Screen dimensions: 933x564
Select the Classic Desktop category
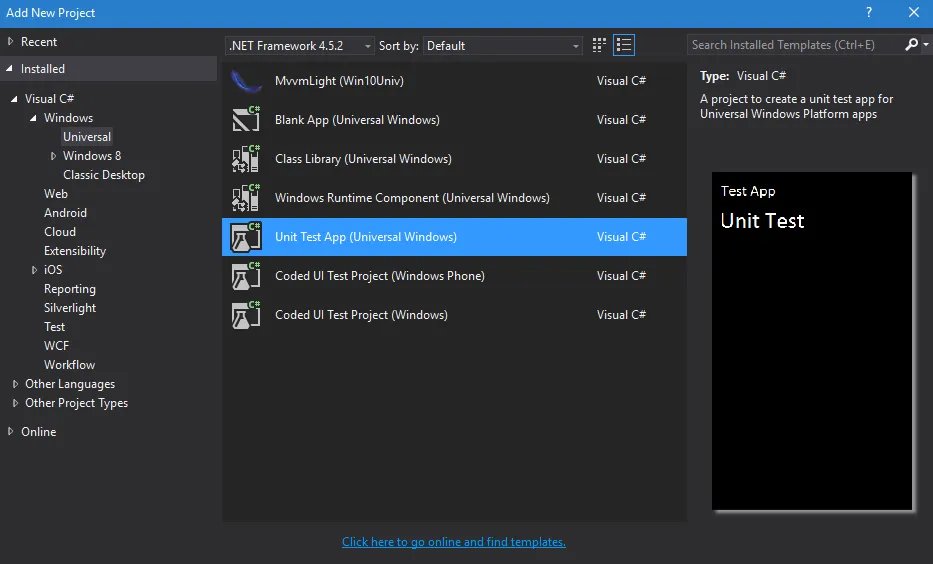coord(104,175)
